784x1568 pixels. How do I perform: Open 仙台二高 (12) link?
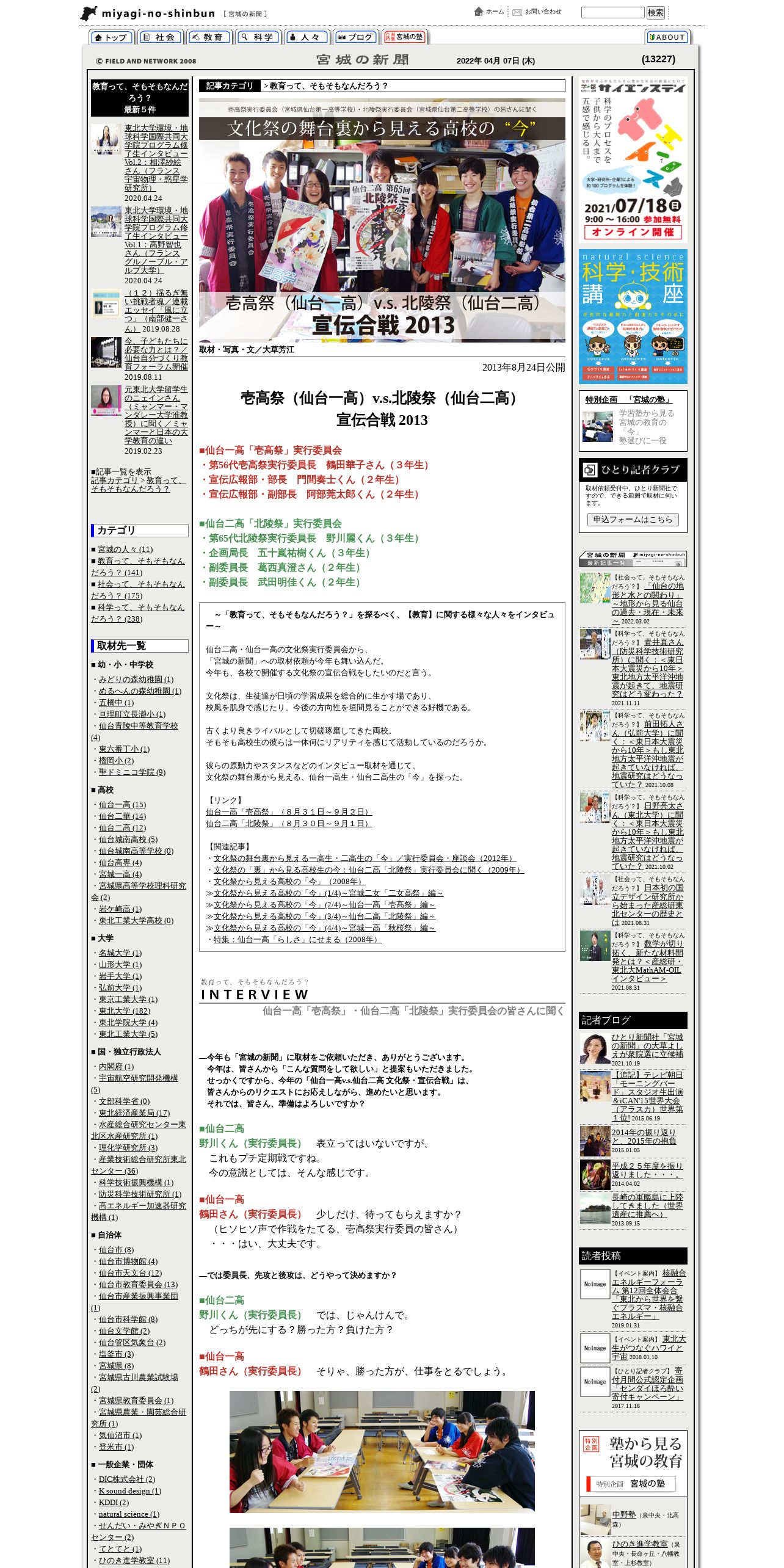pyautogui.click(x=122, y=828)
